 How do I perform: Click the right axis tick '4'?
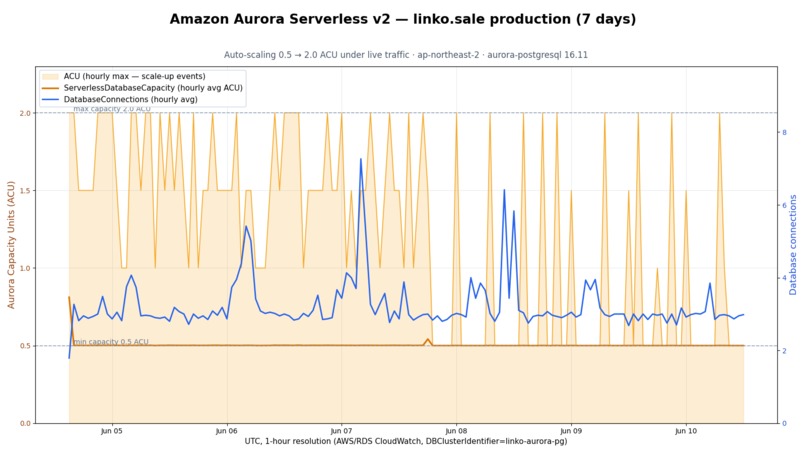(x=784, y=278)
